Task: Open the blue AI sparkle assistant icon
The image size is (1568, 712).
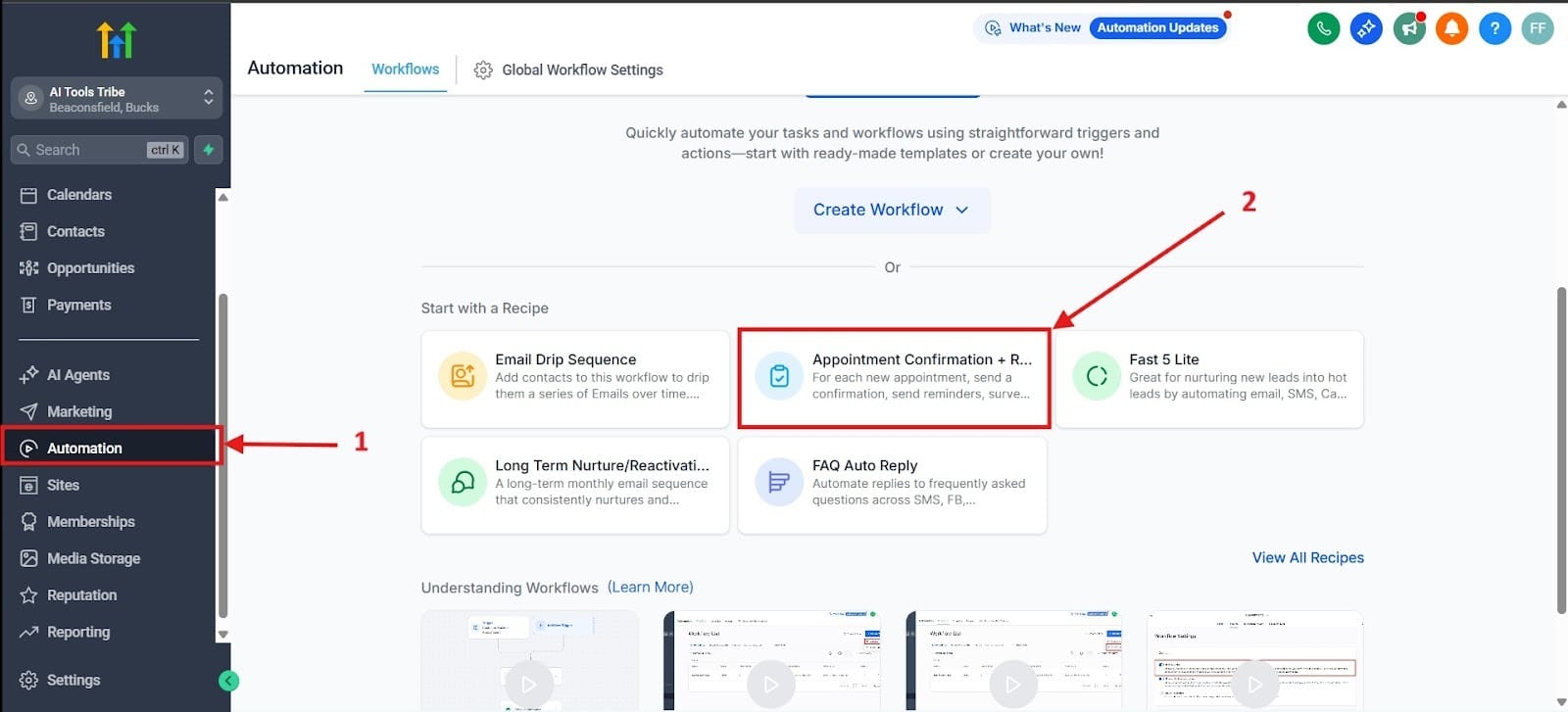Action: pos(1366,28)
